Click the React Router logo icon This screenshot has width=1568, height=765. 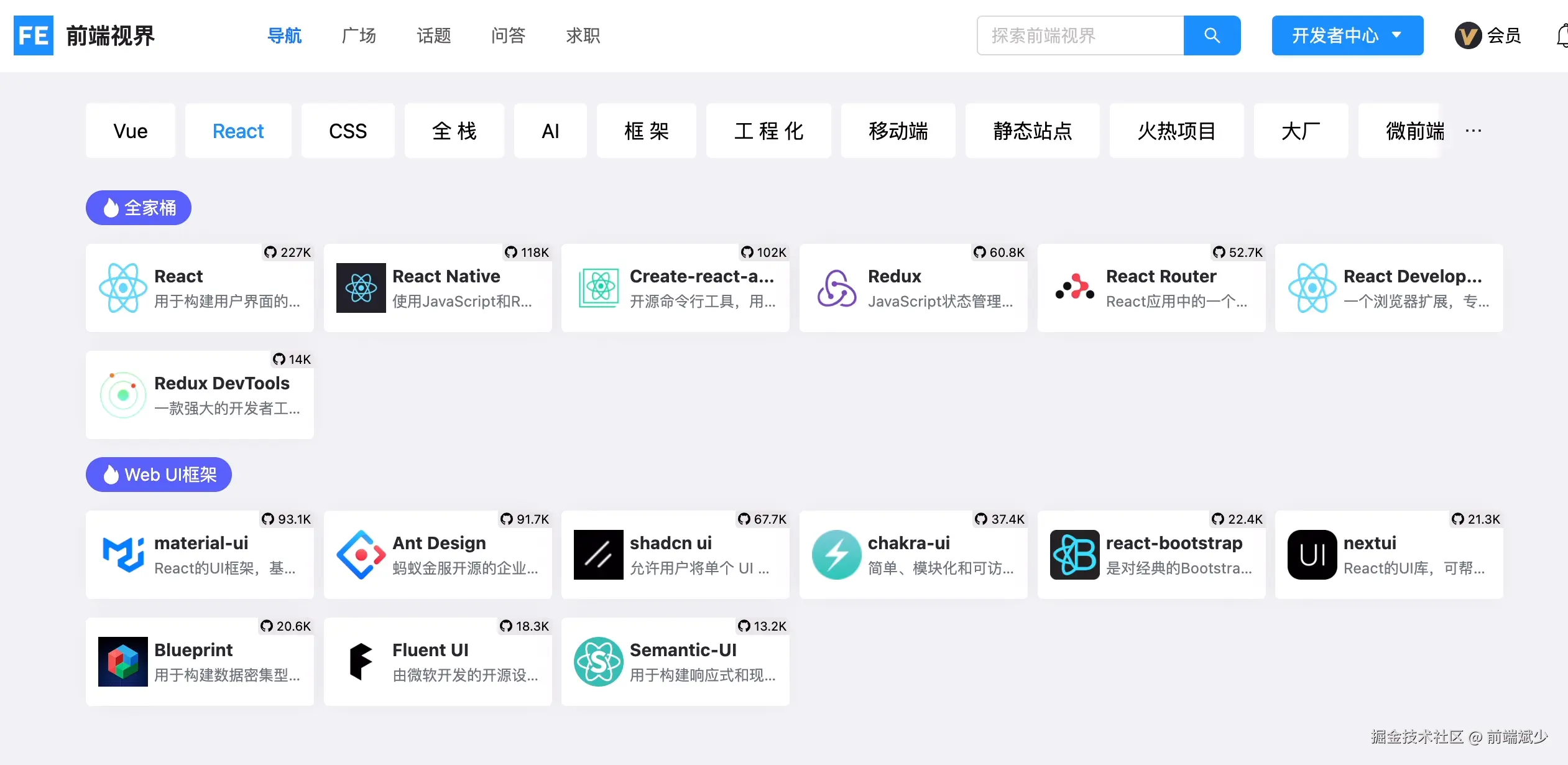coord(1075,288)
